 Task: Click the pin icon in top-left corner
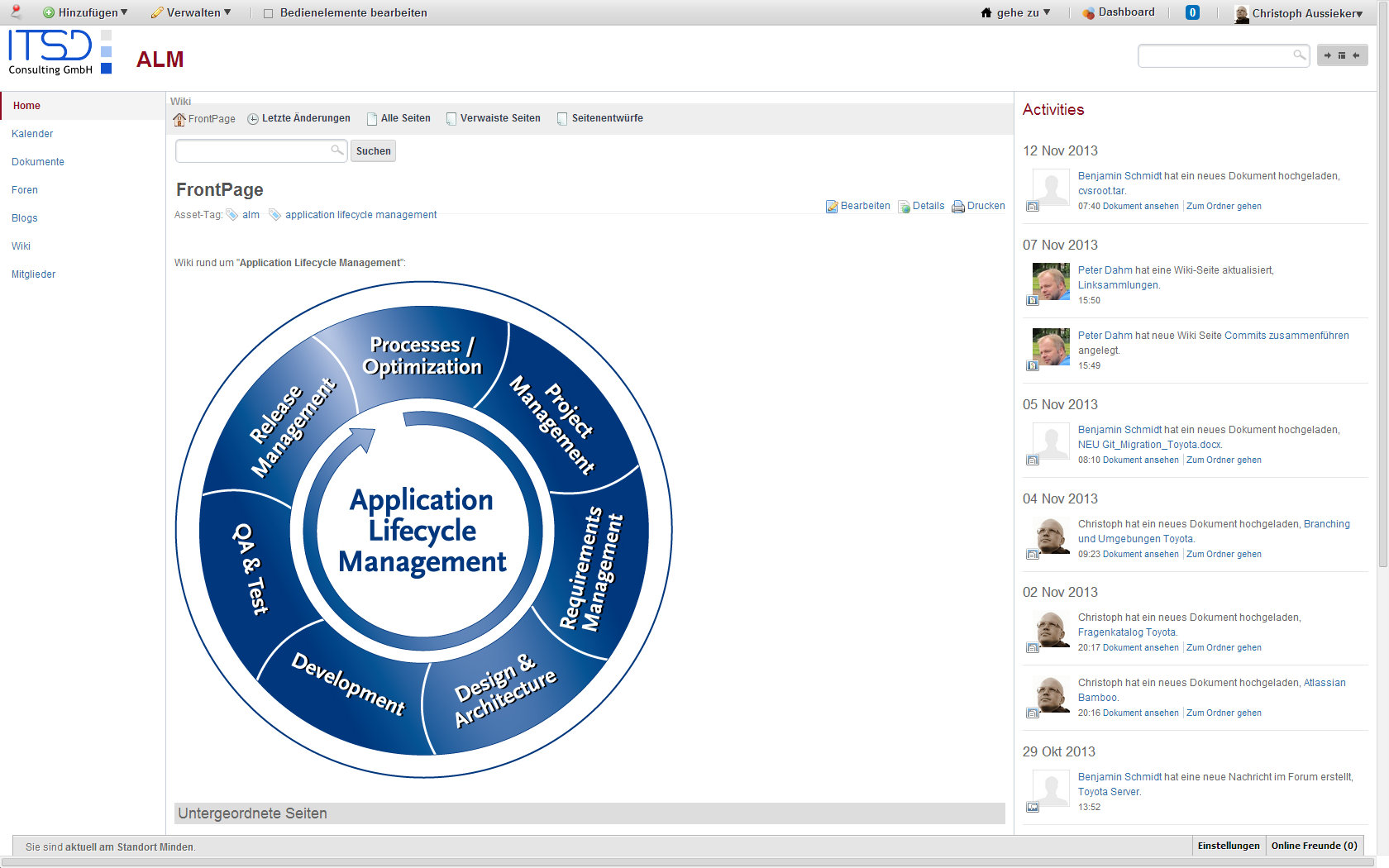tap(15, 12)
